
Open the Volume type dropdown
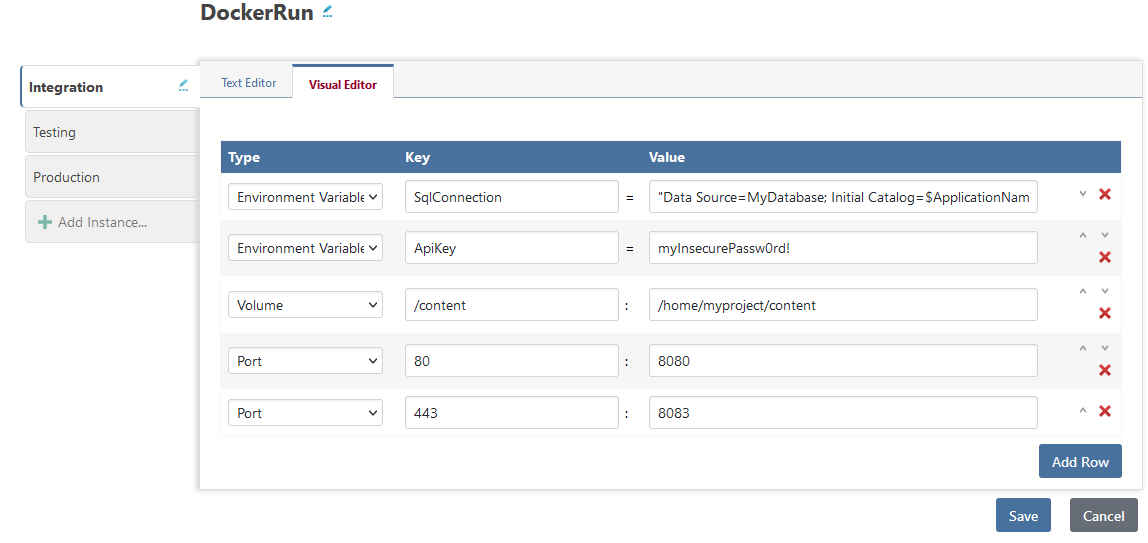(305, 305)
